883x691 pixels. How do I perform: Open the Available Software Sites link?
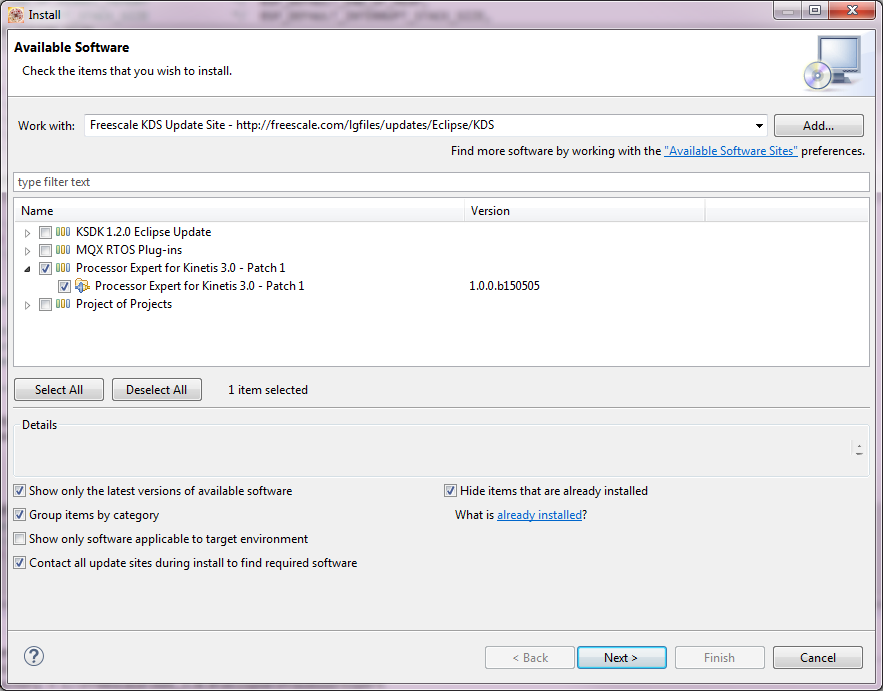pos(730,151)
